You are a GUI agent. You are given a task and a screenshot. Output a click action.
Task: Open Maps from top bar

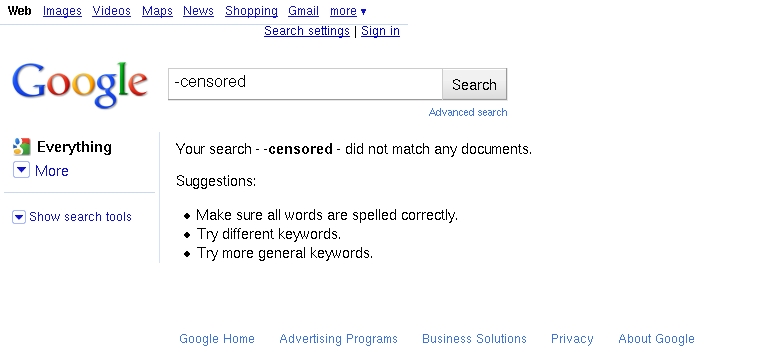(x=157, y=11)
